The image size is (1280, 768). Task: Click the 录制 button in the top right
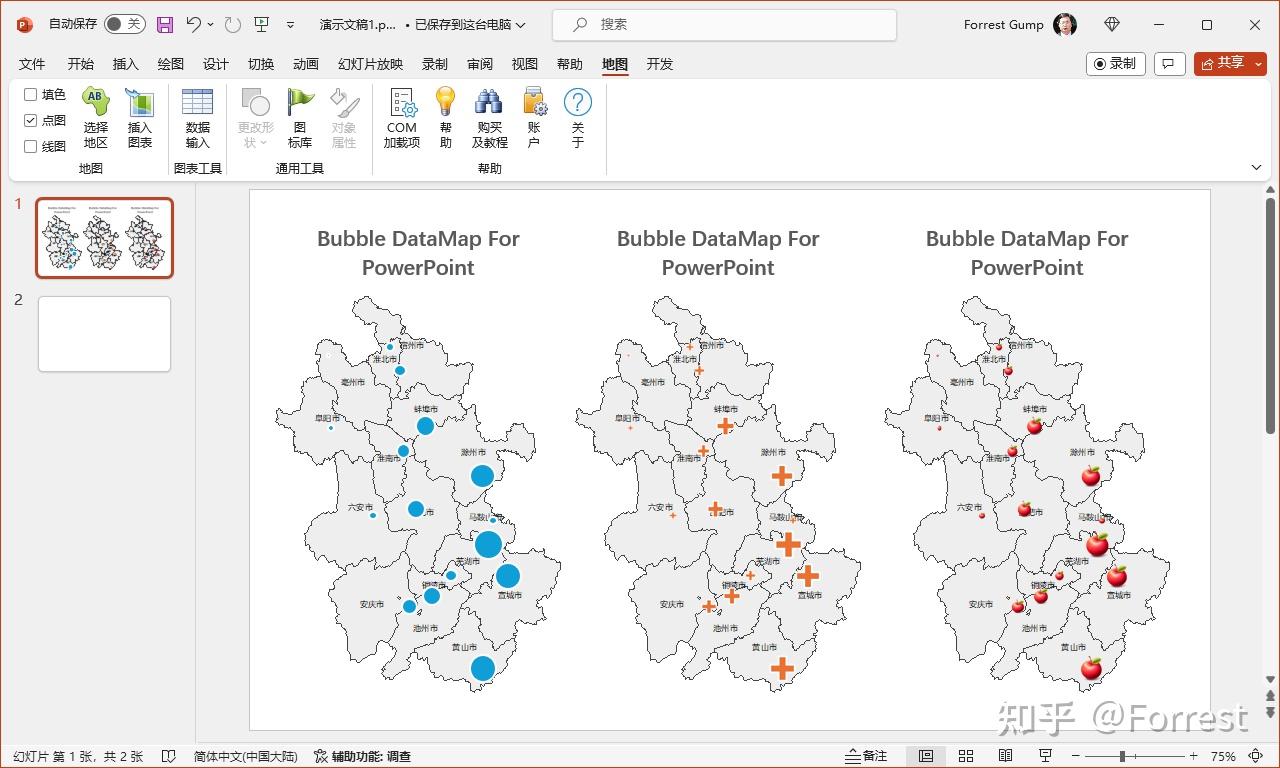click(x=1115, y=63)
